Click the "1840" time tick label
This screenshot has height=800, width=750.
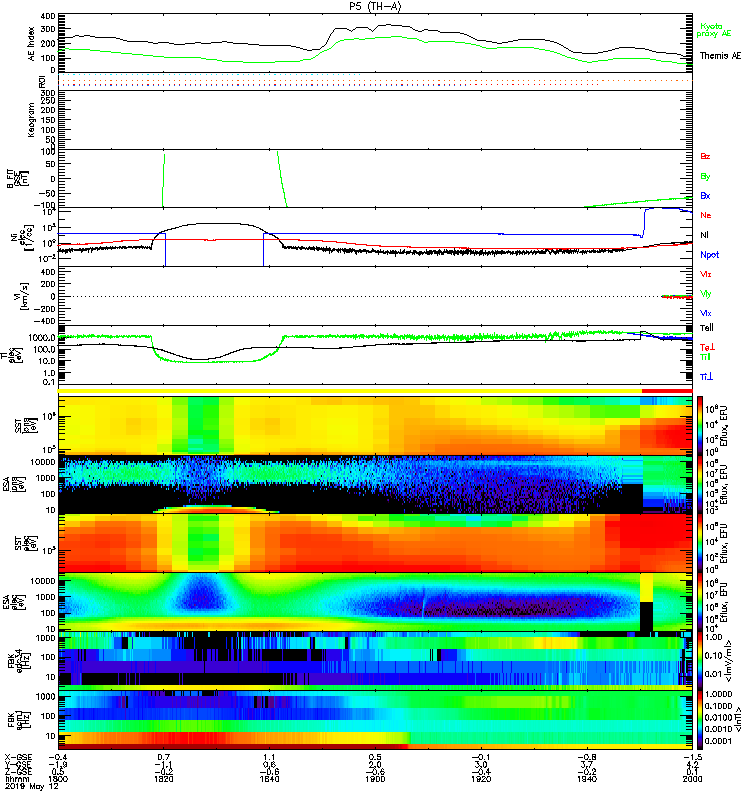tap(269, 779)
